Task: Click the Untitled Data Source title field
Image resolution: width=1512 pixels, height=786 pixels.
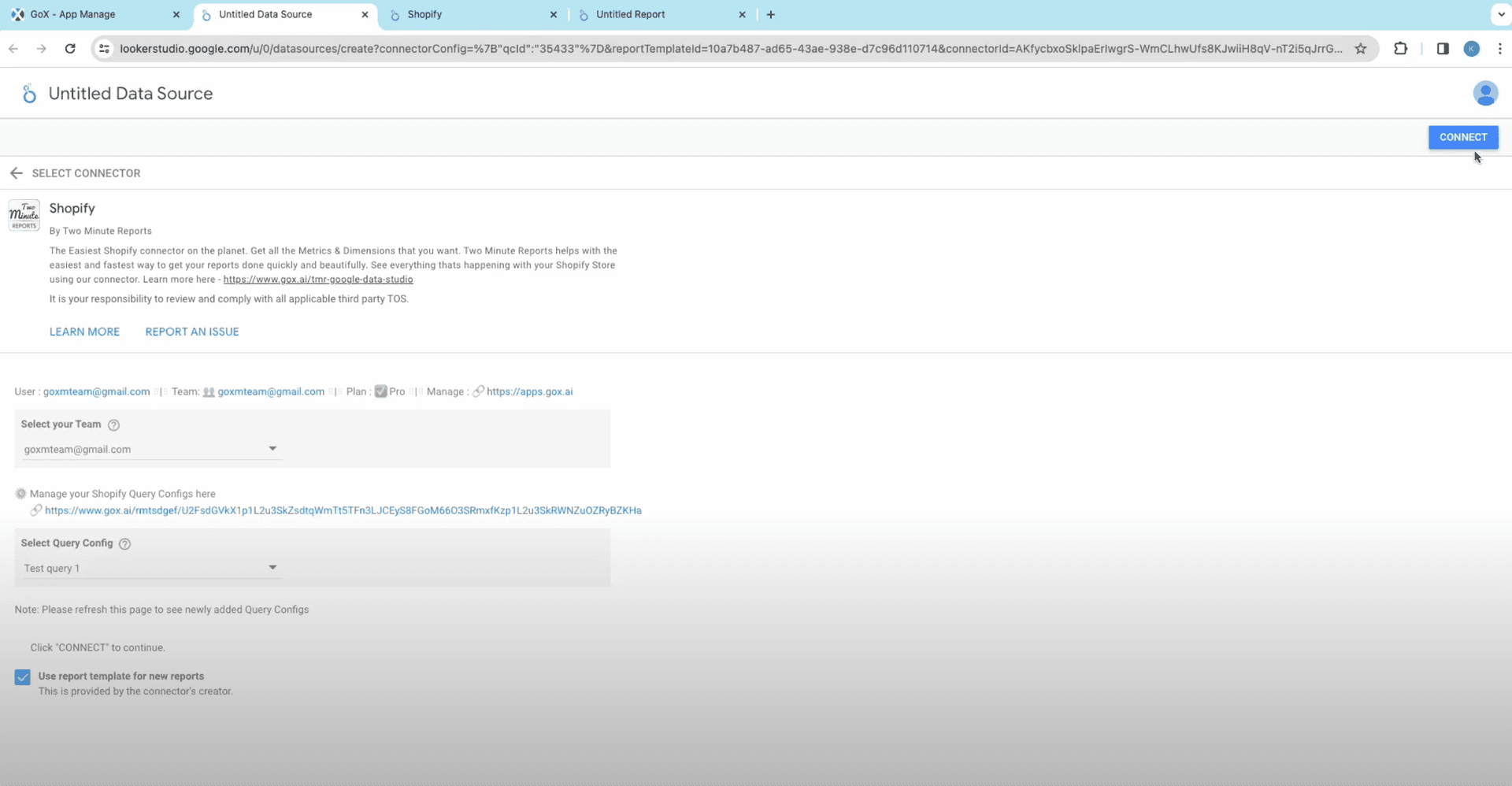Action: click(x=131, y=94)
